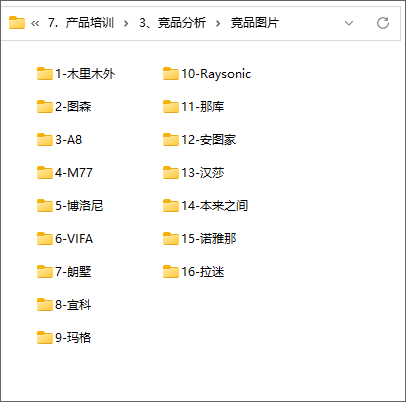Select folder named 12-安图家
This screenshot has height=402, width=406.
pyautogui.click(x=199, y=140)
